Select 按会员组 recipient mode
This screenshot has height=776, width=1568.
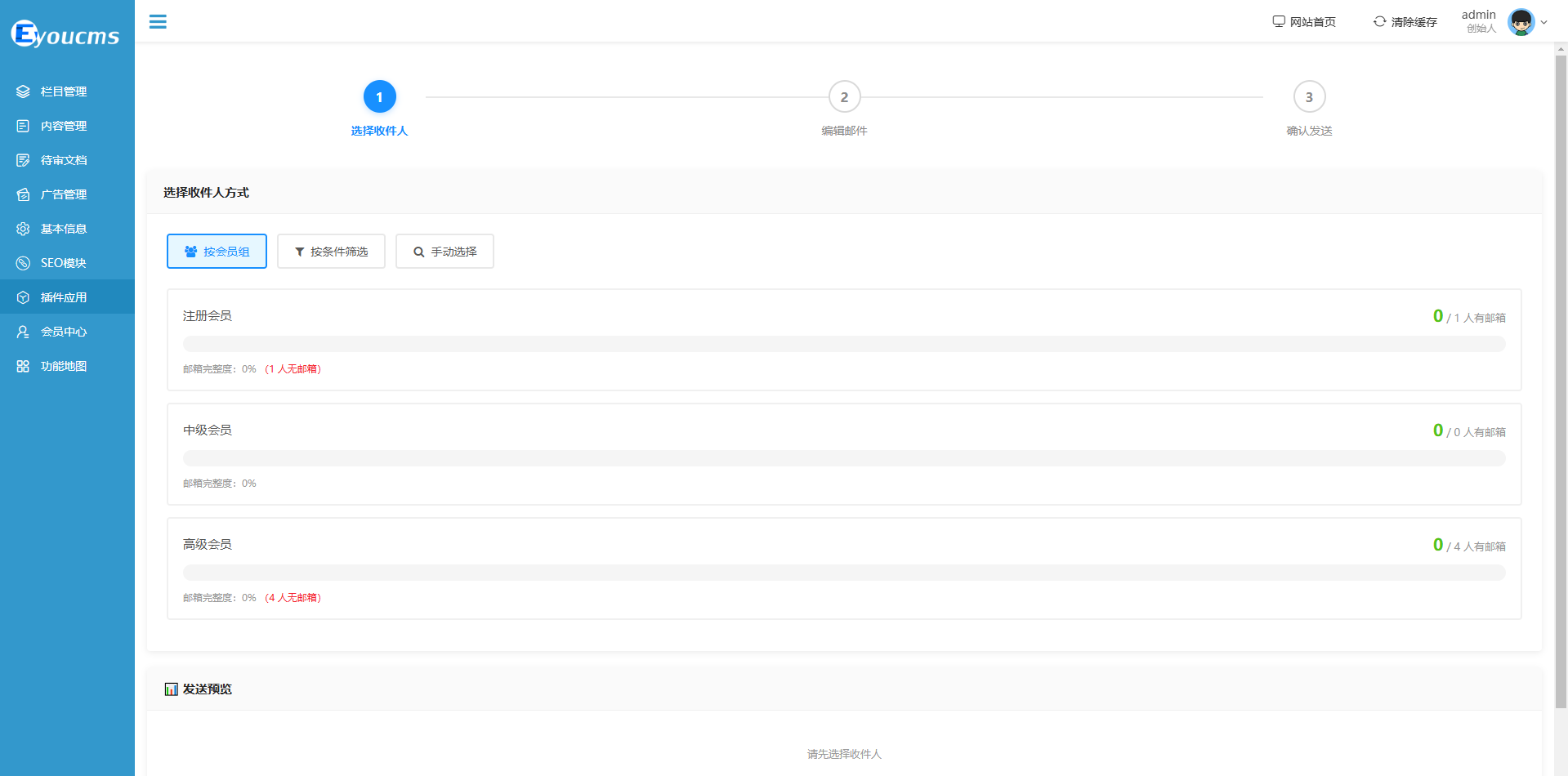[x=217, y=252]
